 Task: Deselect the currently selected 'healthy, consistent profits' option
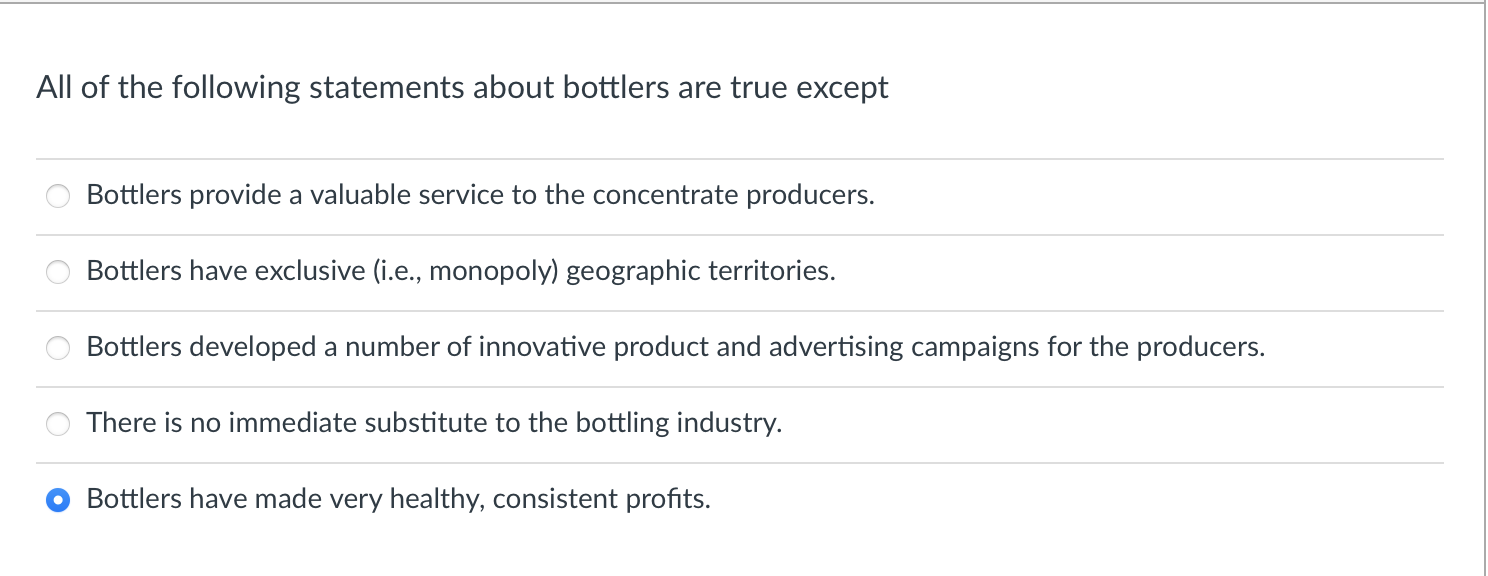[x=58, y=499]
